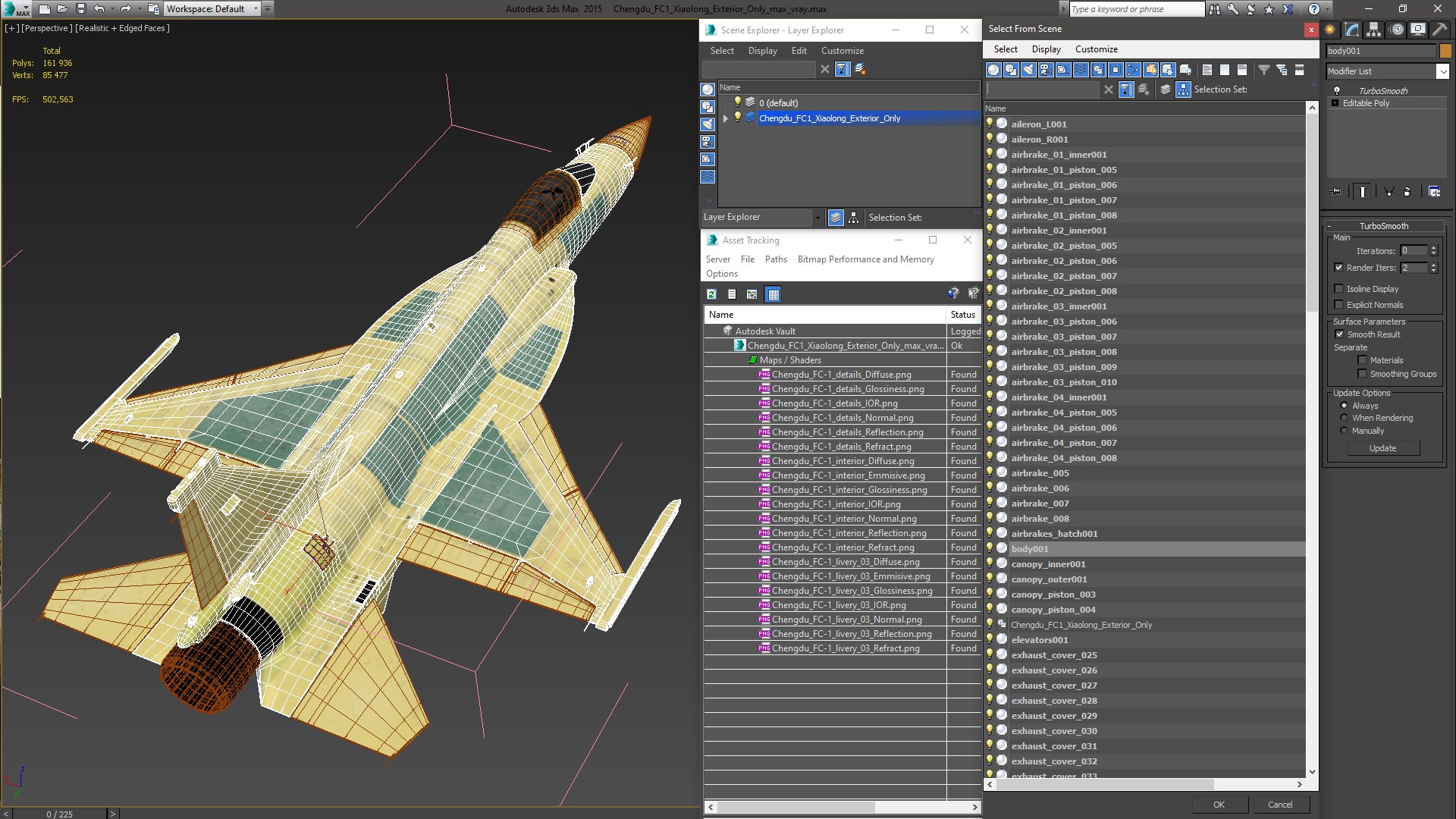
Task: Toggle Display Cameras filter in Select From Scene
Action: [1046, 70]
